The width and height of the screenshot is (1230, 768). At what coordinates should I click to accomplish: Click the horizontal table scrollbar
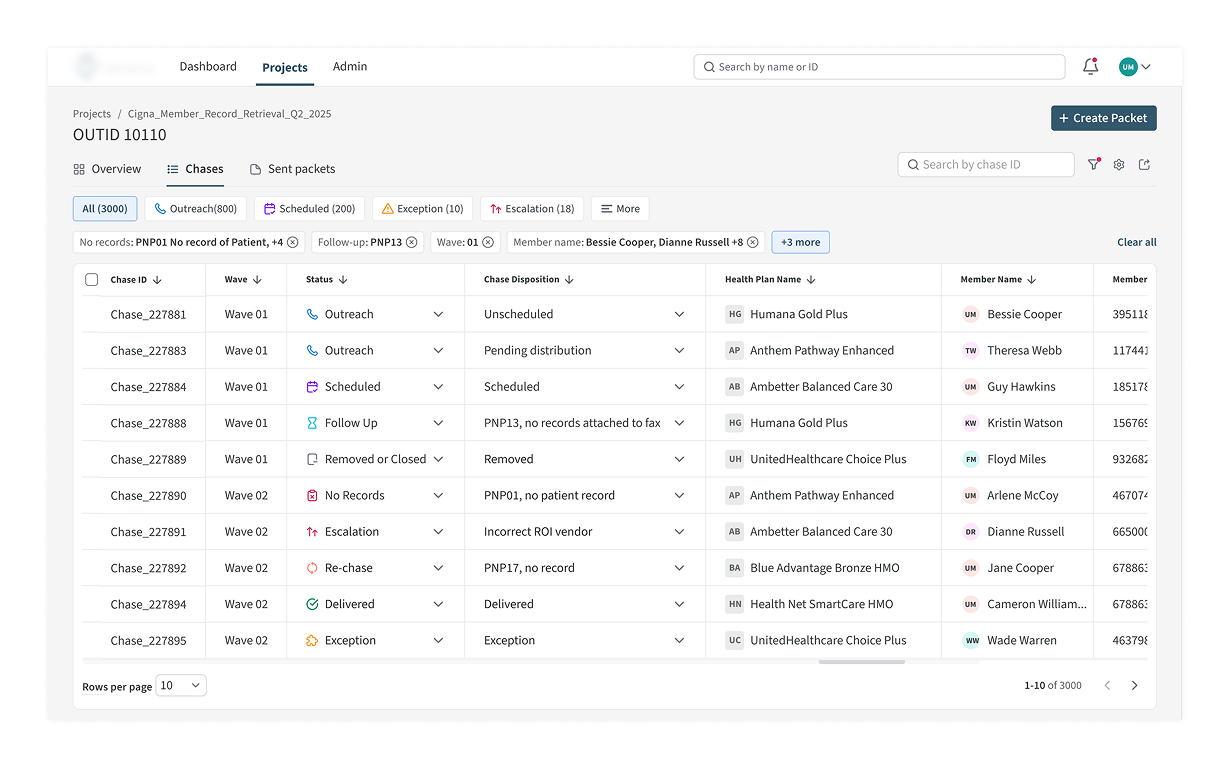coord(861,662)
